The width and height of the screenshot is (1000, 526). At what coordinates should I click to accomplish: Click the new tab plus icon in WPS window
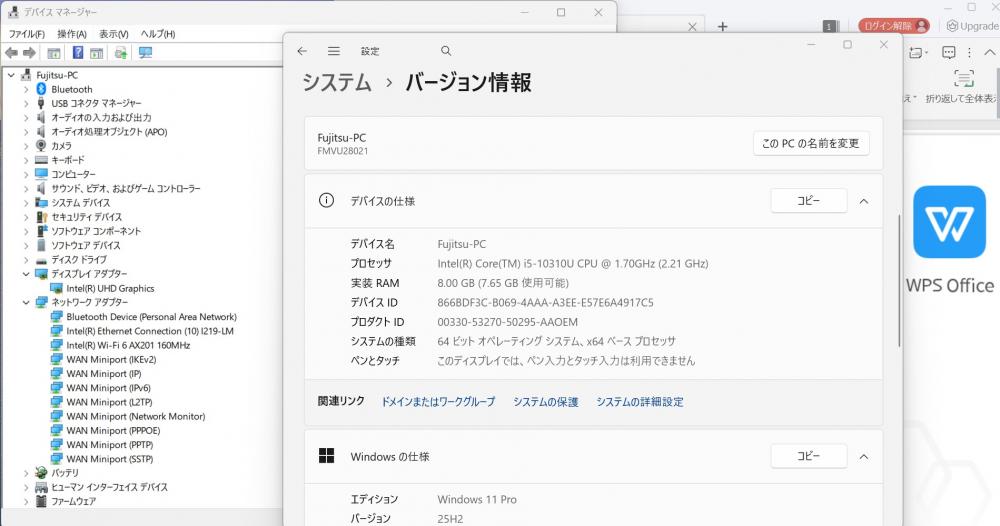722,26
